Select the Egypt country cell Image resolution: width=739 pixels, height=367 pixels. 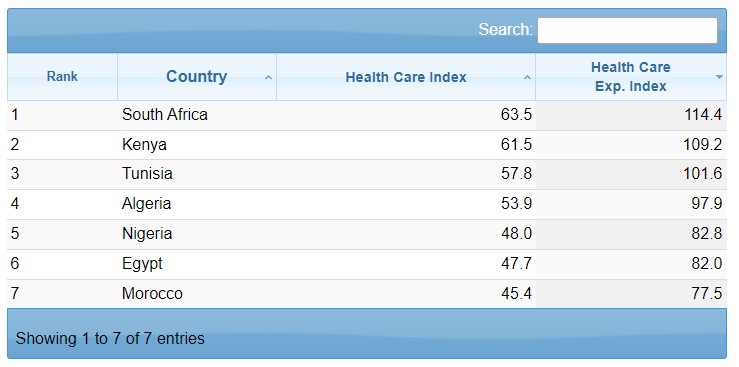click(x=142, y=263)
